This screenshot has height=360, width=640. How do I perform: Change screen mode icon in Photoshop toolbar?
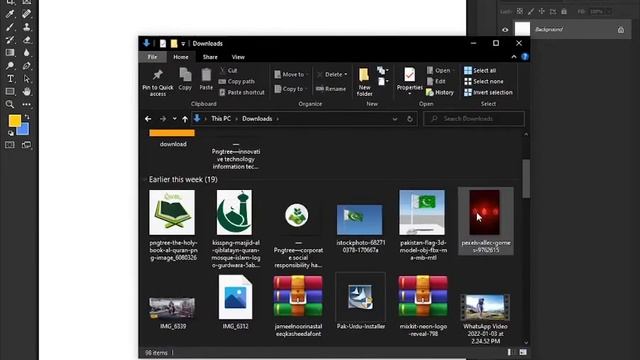27,145
